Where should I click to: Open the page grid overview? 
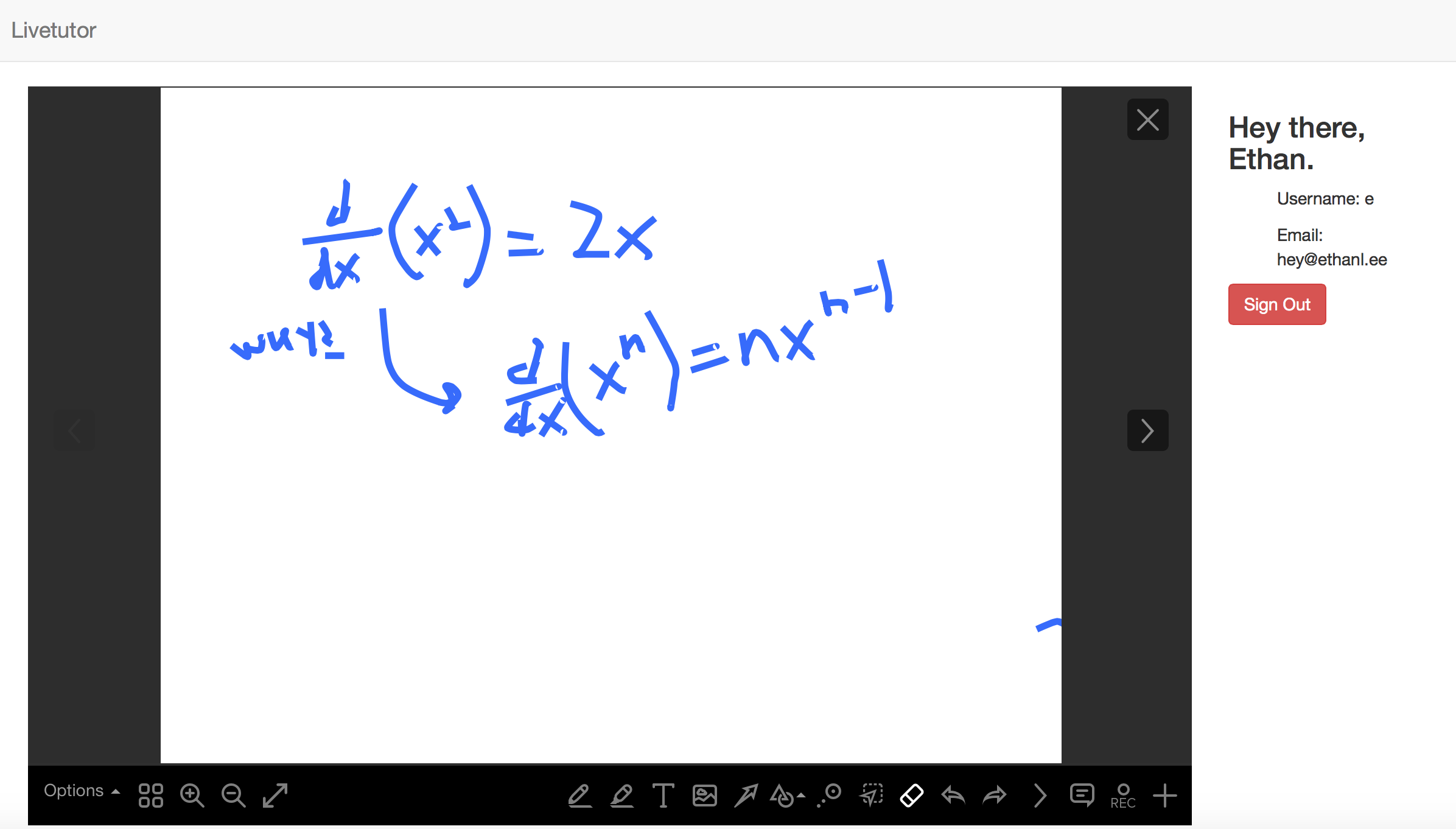click(150, 795)
